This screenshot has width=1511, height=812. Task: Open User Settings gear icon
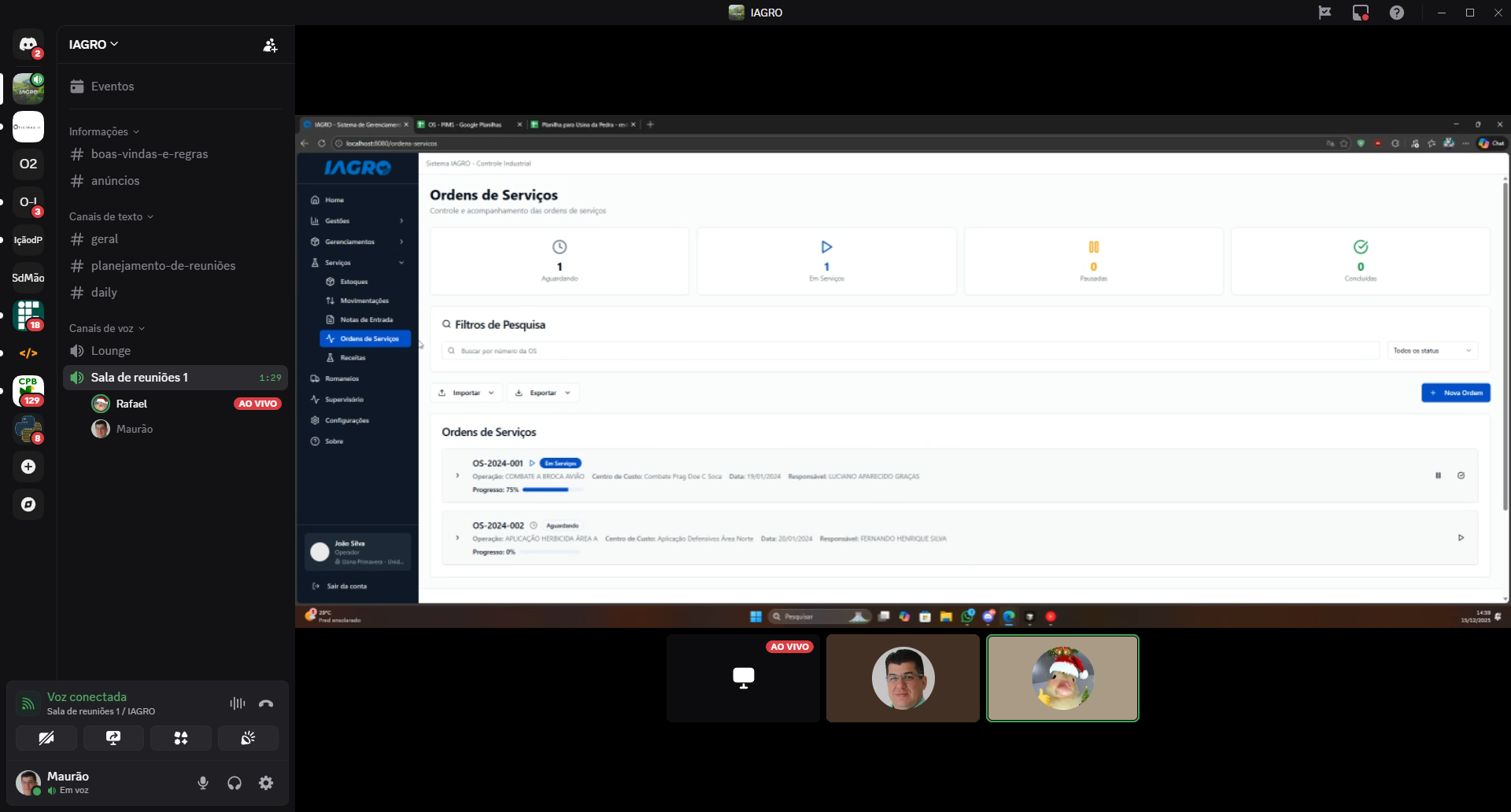click(x=266, y=783)
